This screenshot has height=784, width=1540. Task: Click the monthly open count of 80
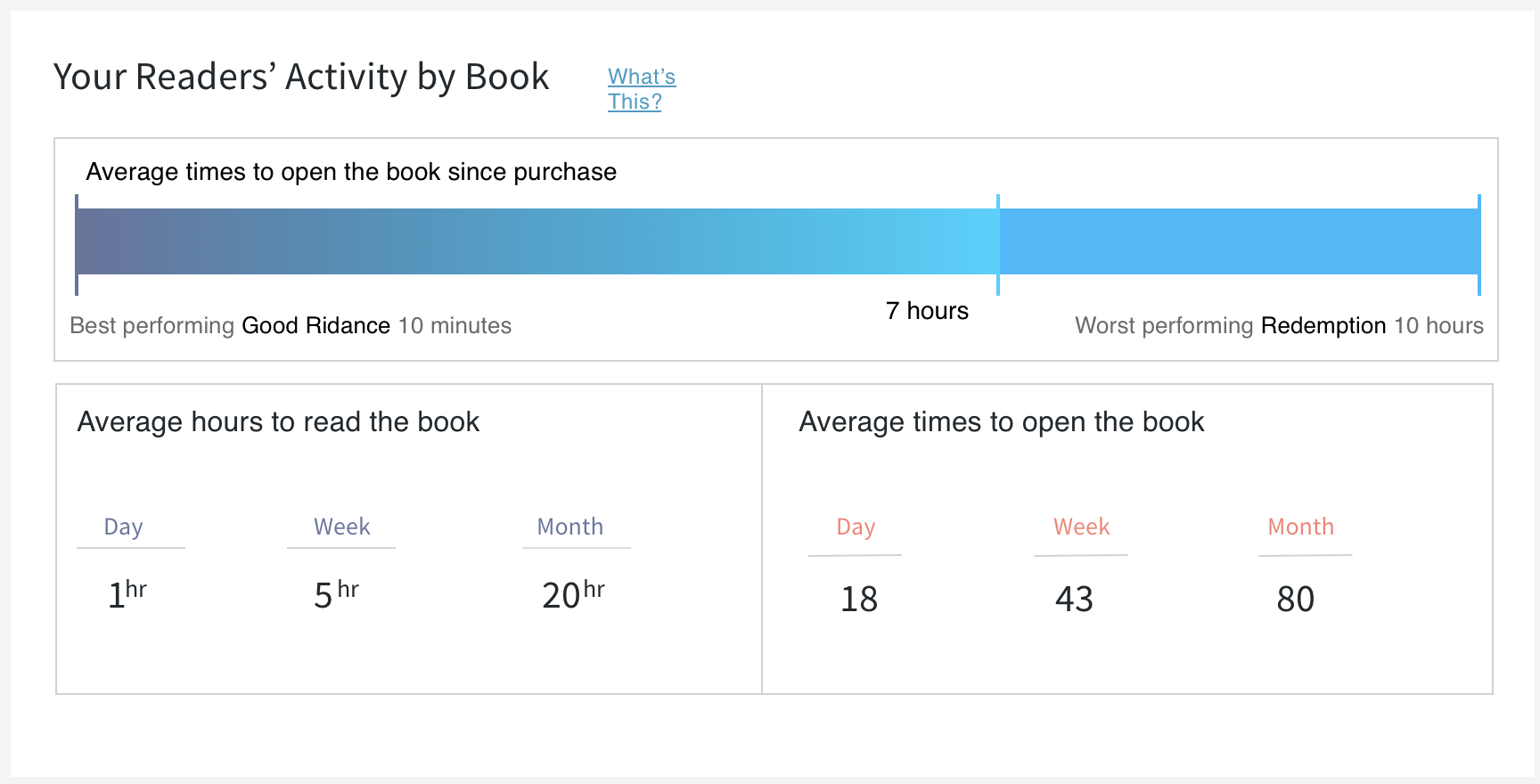pyautogui.click(x=1295, y=600)
